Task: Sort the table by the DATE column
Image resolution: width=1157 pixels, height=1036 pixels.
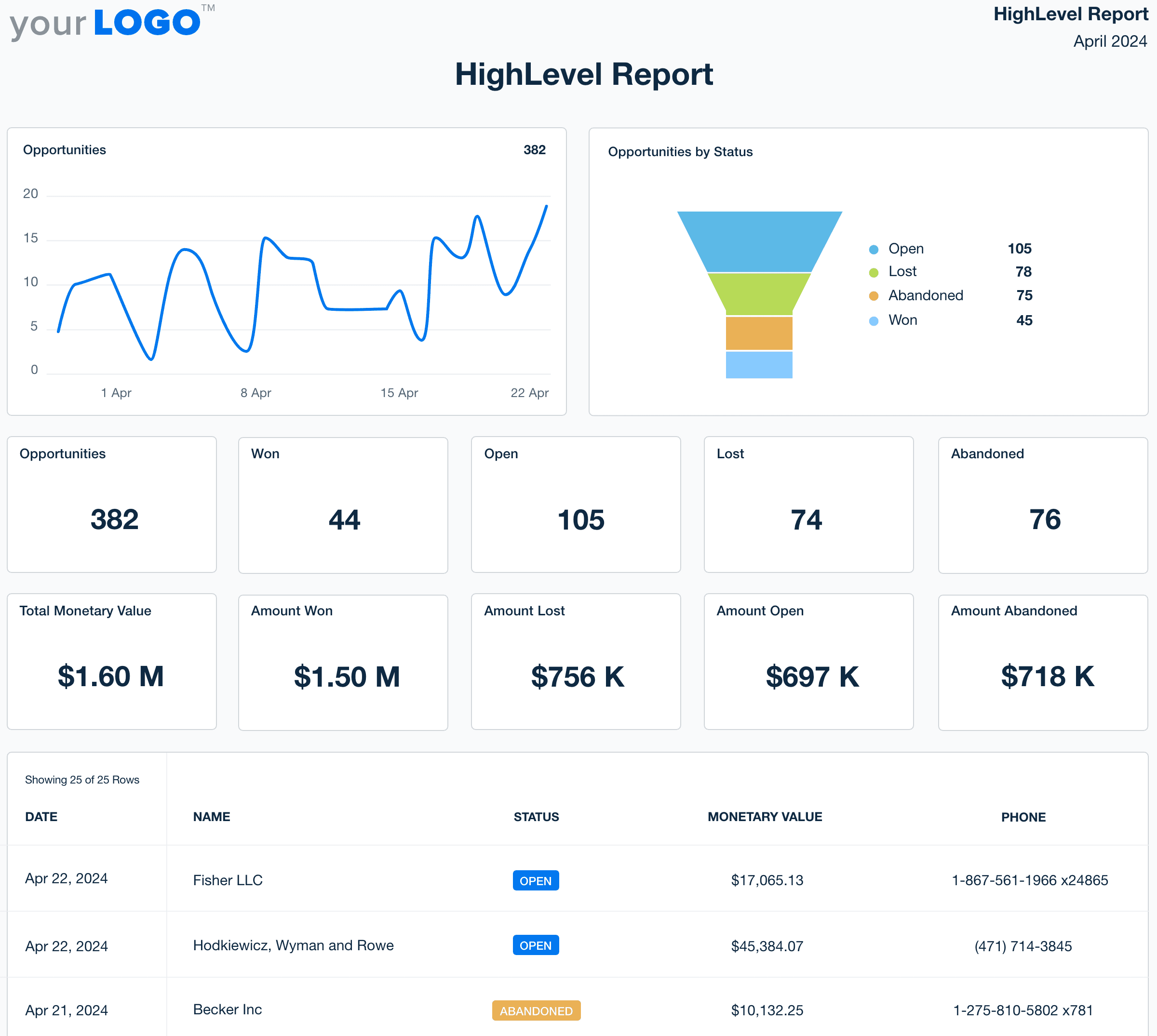Action: click(x=40, y=816)
